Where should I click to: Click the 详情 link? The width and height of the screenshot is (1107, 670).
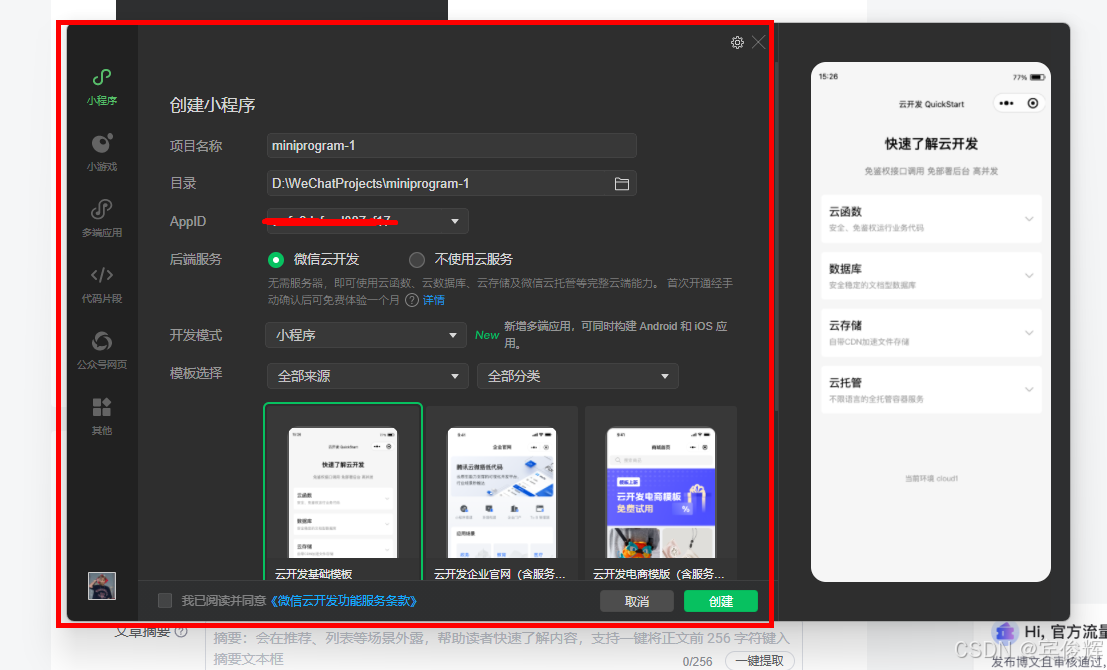[x=433, y=300]
